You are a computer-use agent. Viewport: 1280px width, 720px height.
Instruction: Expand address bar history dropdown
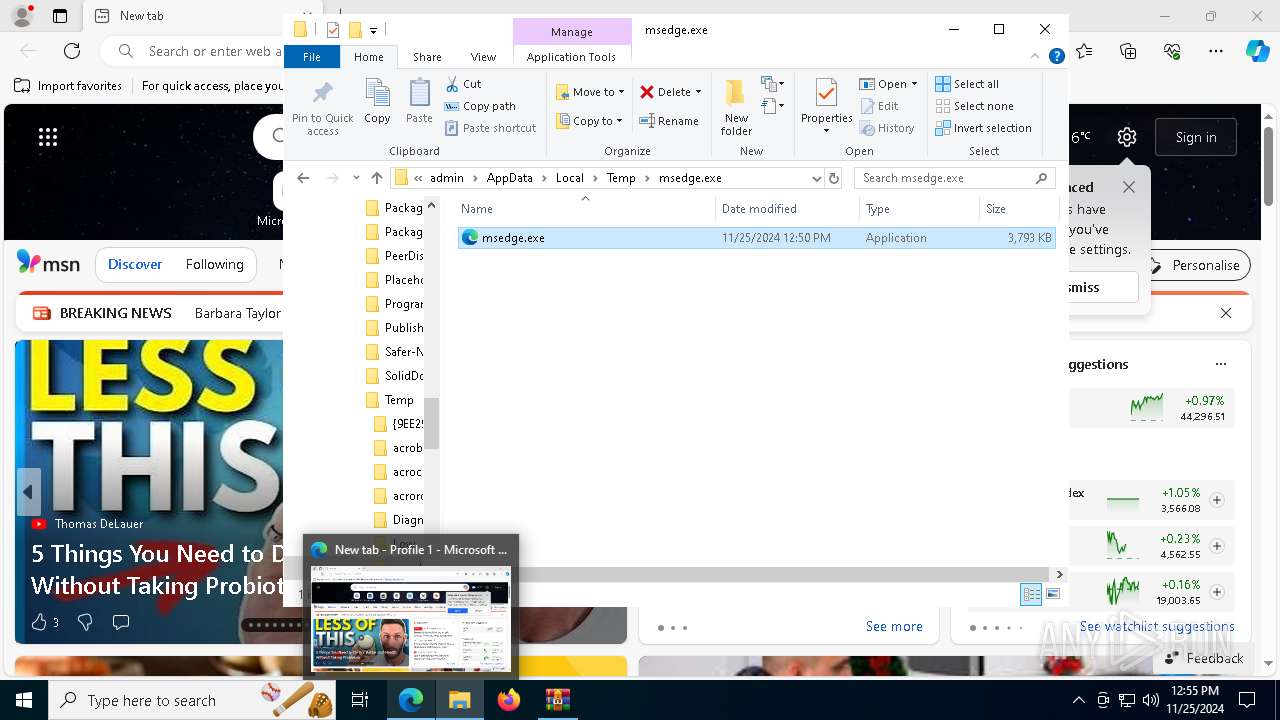pos(817,178)
